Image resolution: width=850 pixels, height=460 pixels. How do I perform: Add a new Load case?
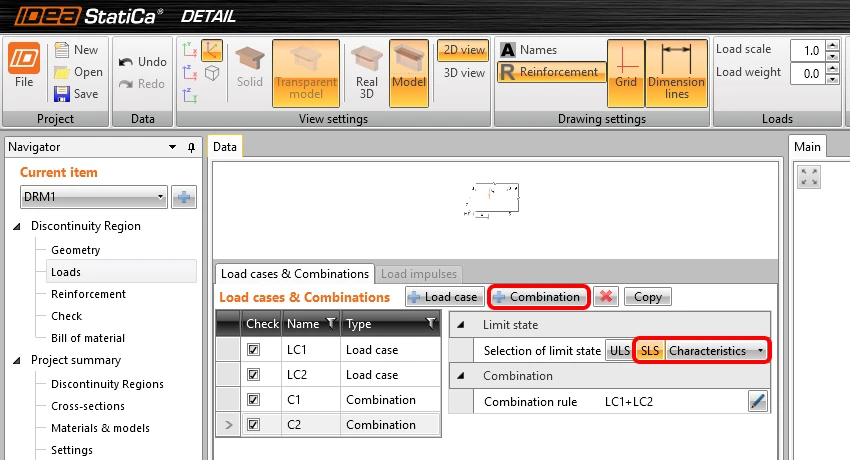click(x=443, y=297)
